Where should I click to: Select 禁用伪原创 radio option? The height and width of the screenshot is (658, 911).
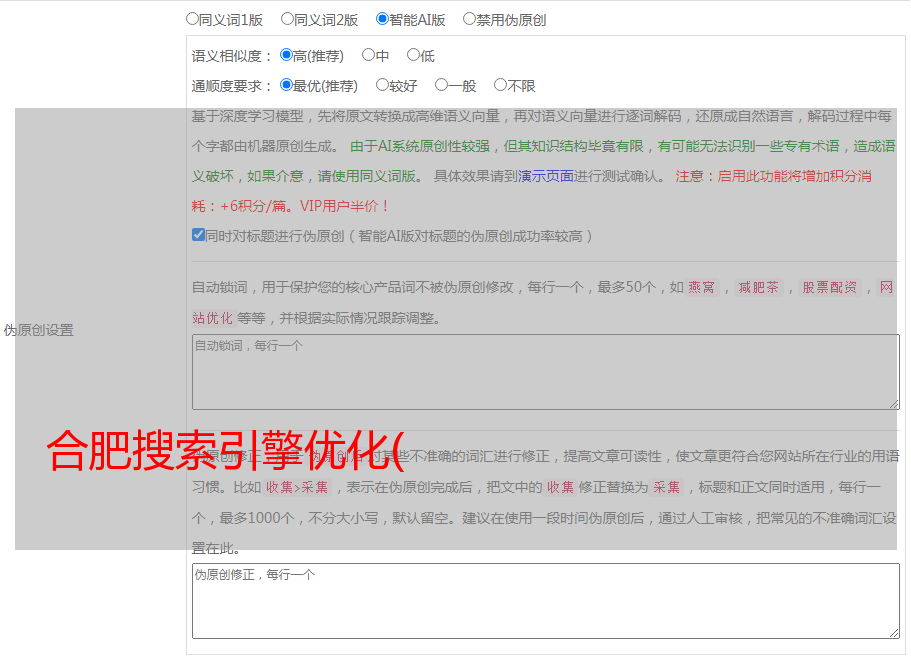[469, 19]
